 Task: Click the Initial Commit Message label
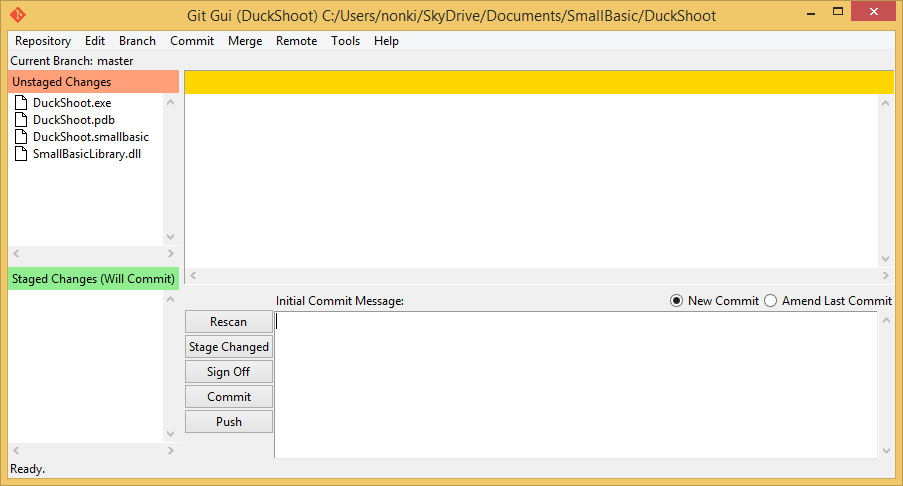click(x=340, y=301)
